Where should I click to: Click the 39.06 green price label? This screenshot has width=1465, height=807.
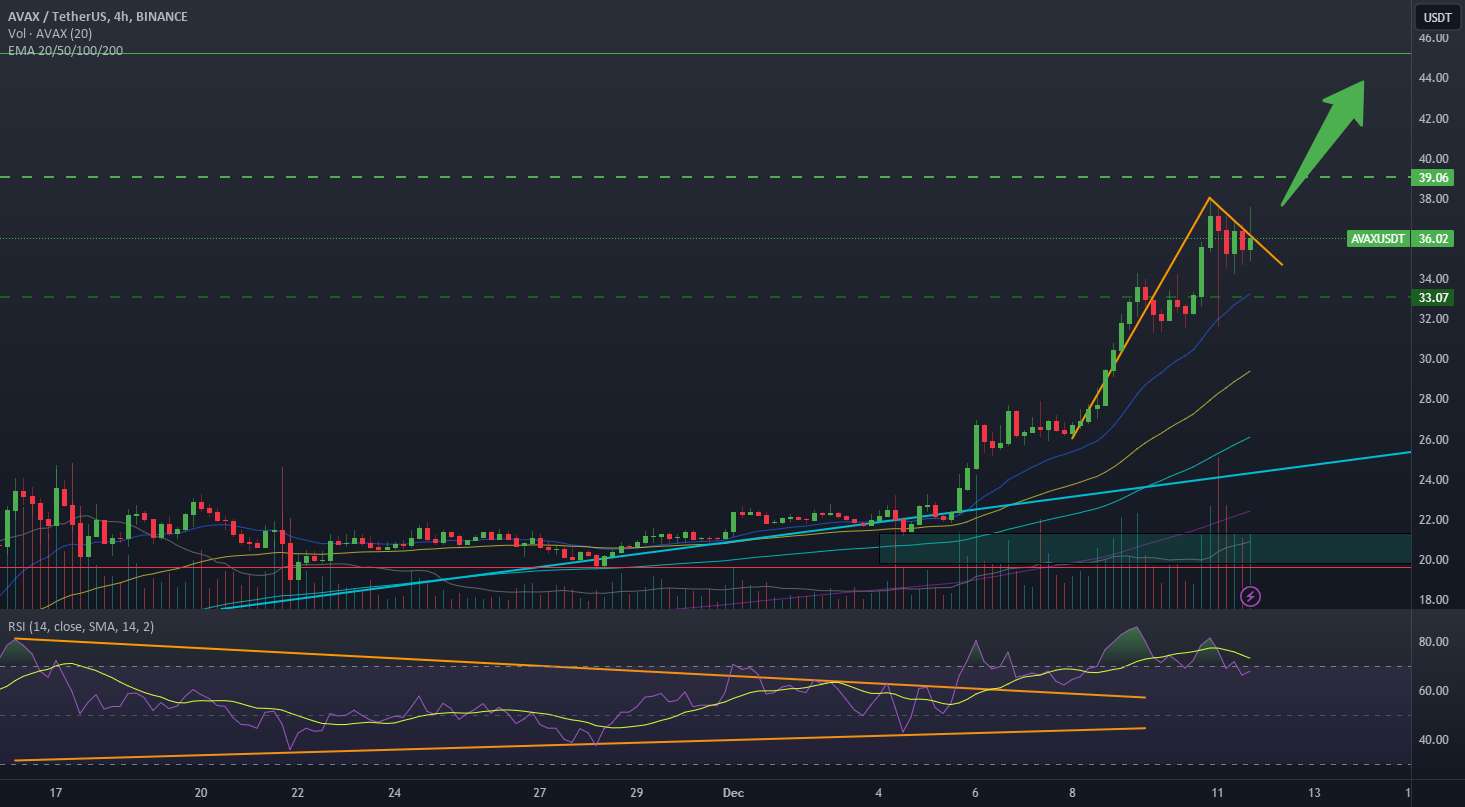pyautogui.click(x=1434, y=177)
